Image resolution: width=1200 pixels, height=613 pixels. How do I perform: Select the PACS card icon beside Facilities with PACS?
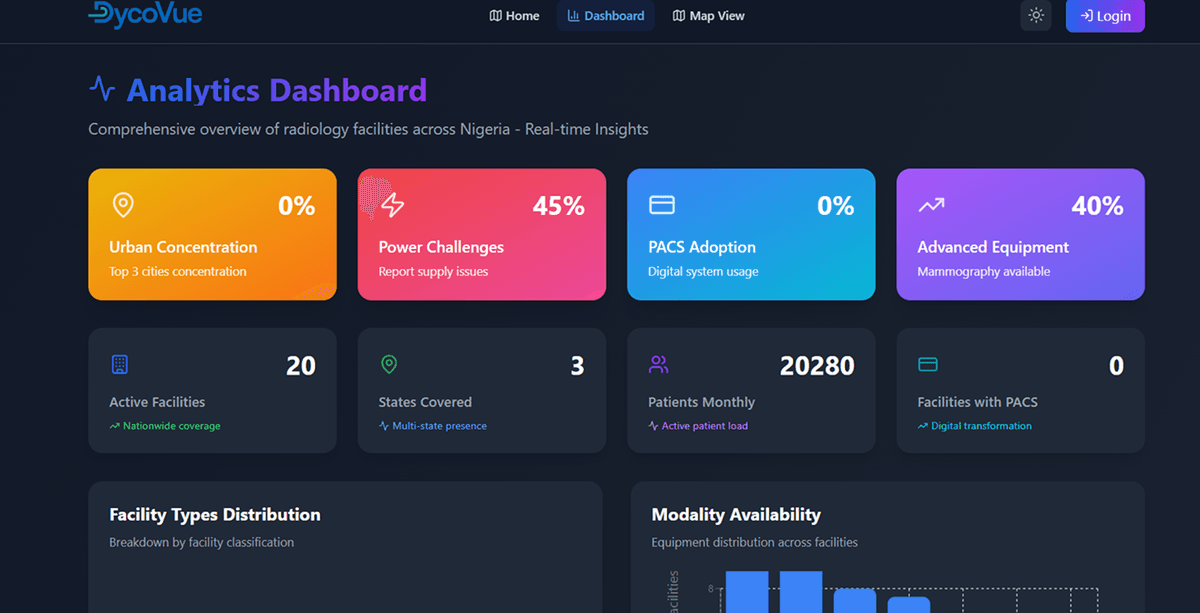point(927,364)
